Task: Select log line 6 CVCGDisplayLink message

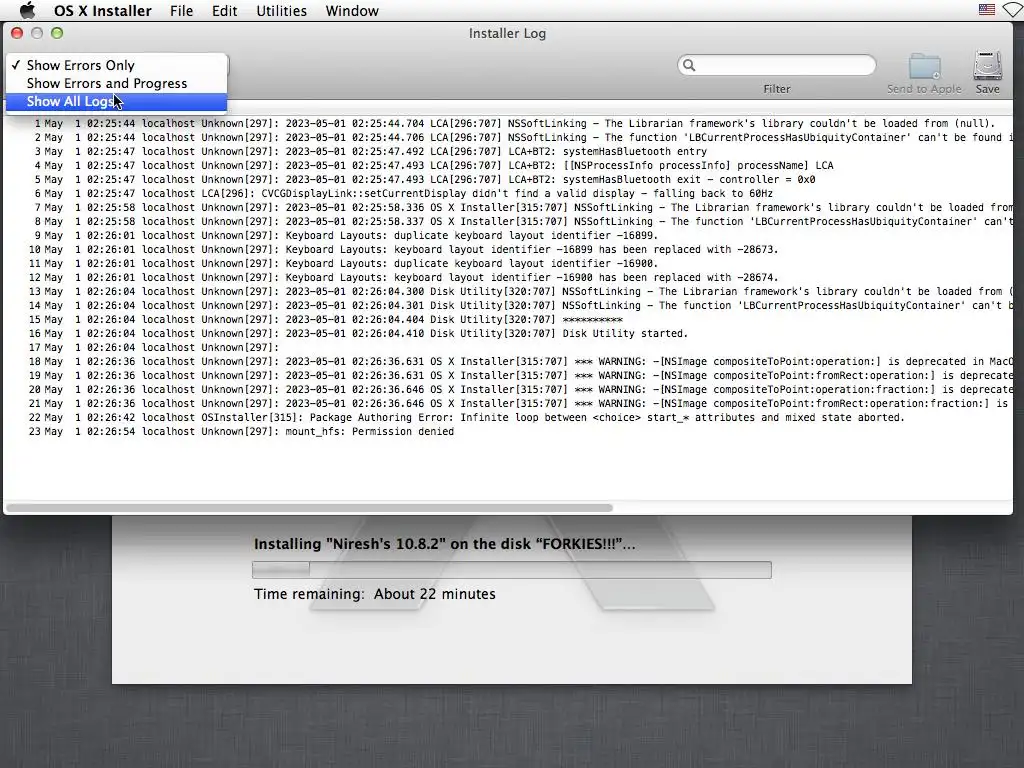Action: click(x=403, y=193)
